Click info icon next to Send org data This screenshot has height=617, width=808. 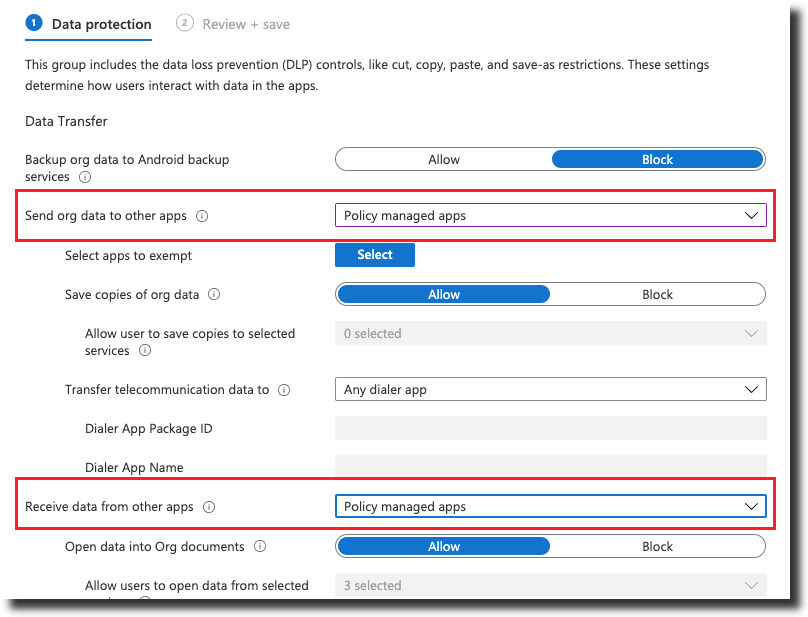pos(202,216)
